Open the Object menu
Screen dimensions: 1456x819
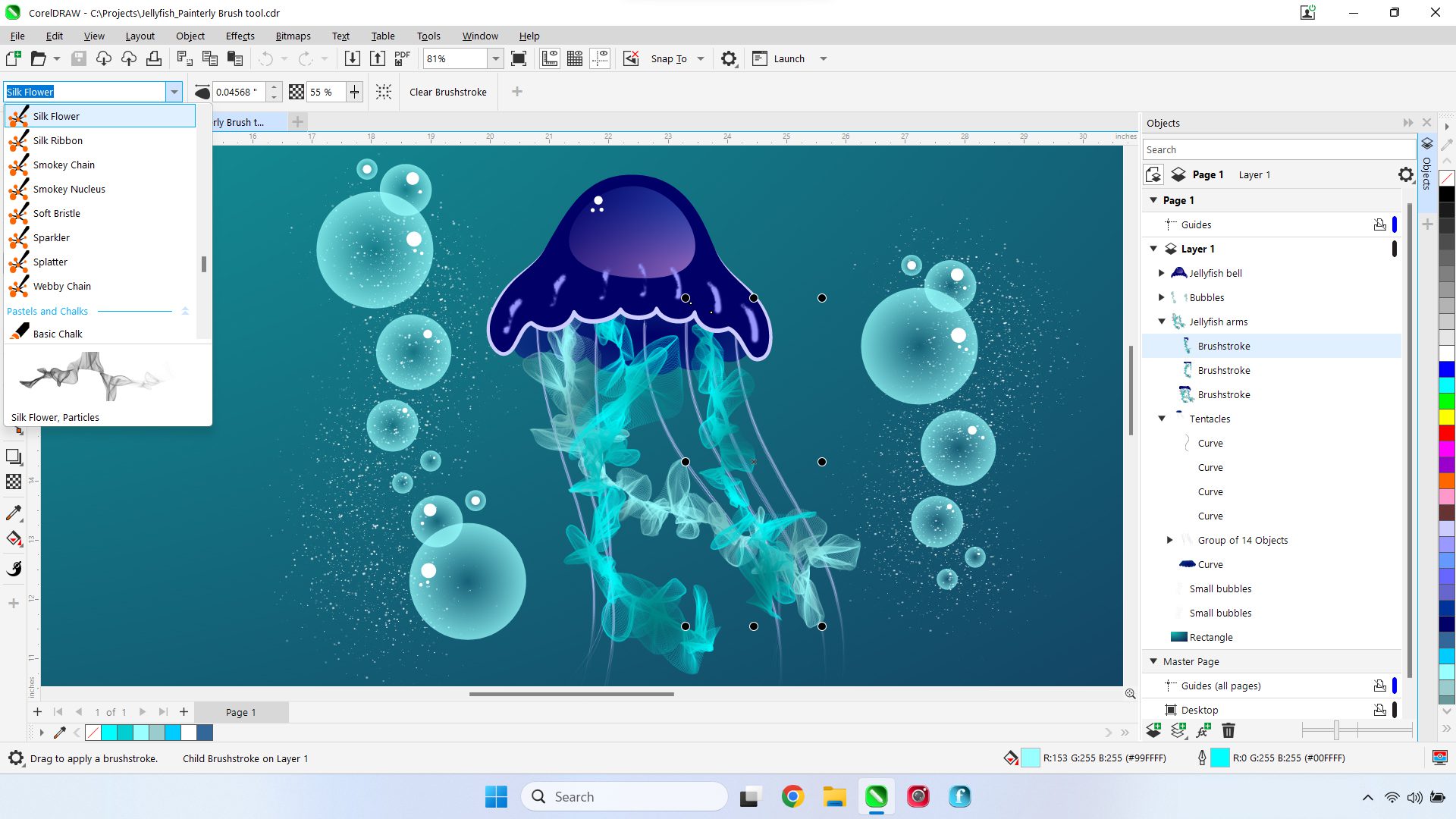point(190,36)
